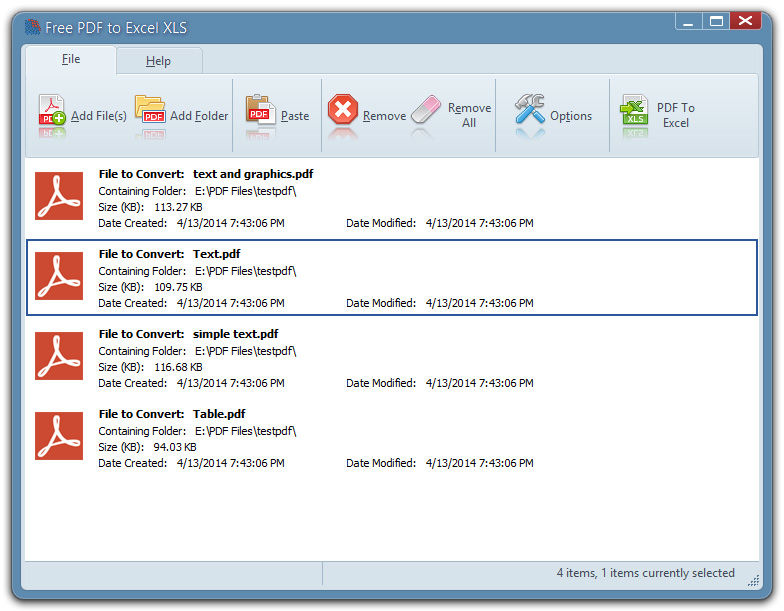Switch to the File tab
Image resolution: width=784 pixels, height=611 pixels.
pos(70,60)
